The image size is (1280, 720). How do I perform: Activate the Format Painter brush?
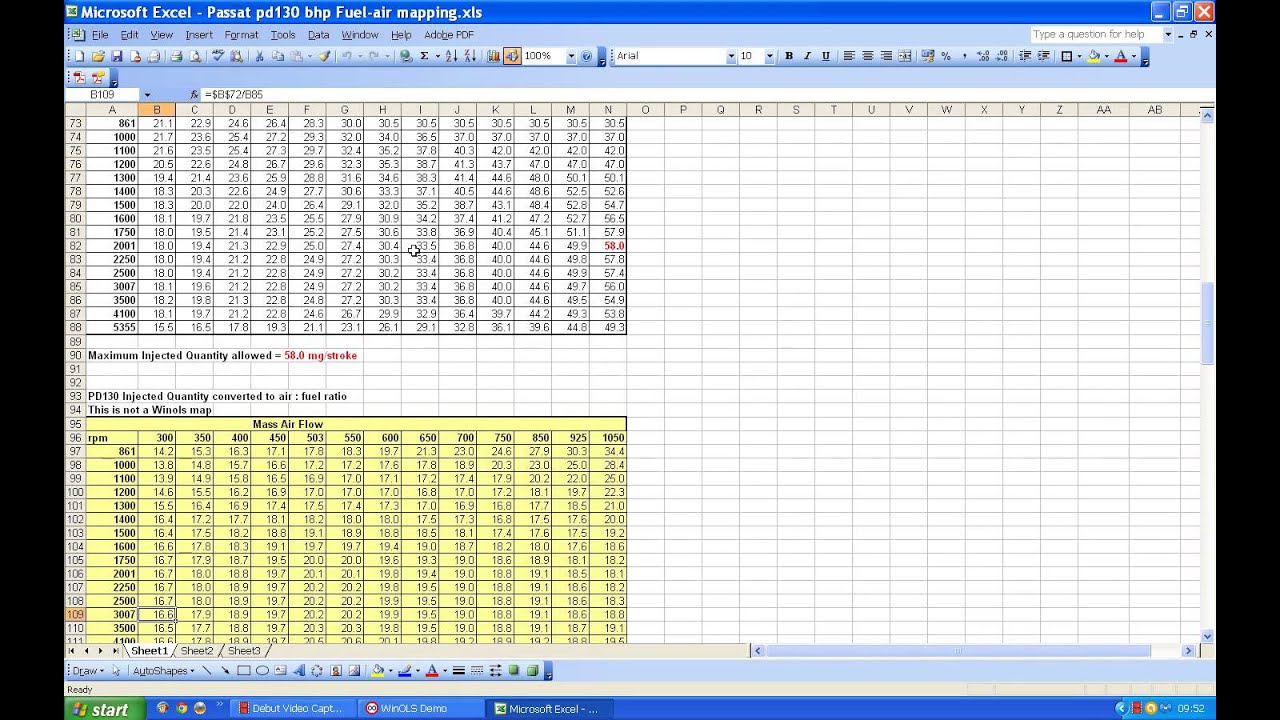point(324,56)
